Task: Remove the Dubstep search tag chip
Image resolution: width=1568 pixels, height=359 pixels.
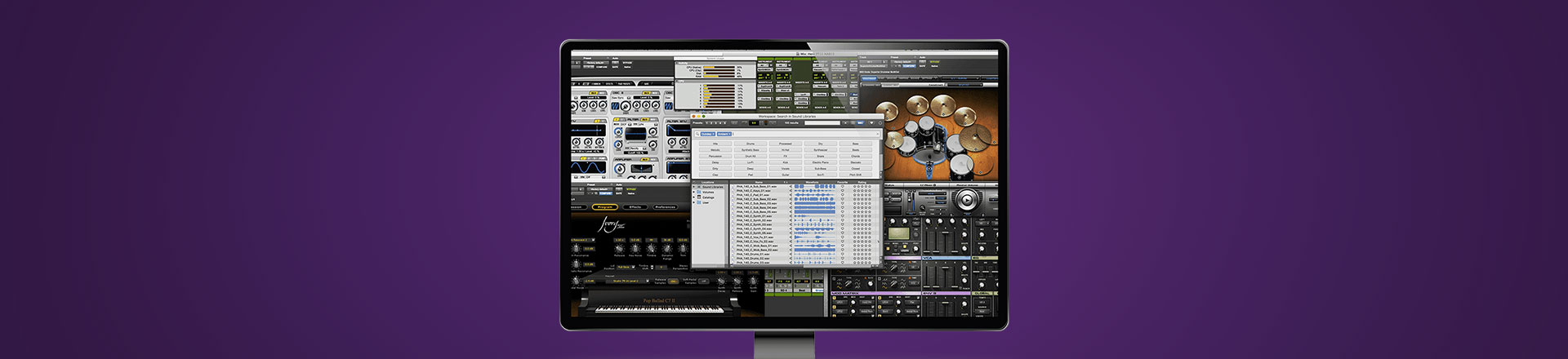Action: [714, 134]
